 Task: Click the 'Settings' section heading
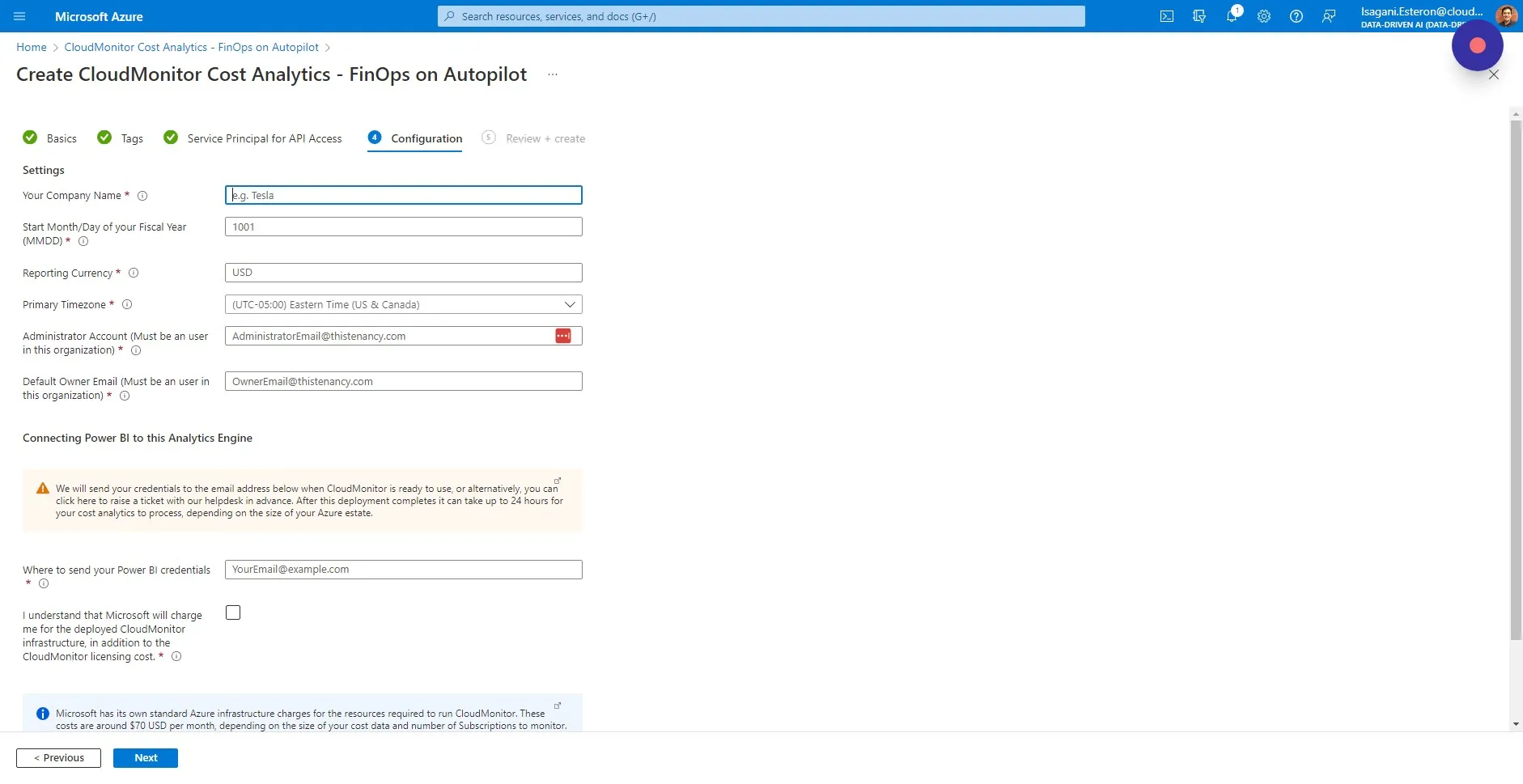44,170
